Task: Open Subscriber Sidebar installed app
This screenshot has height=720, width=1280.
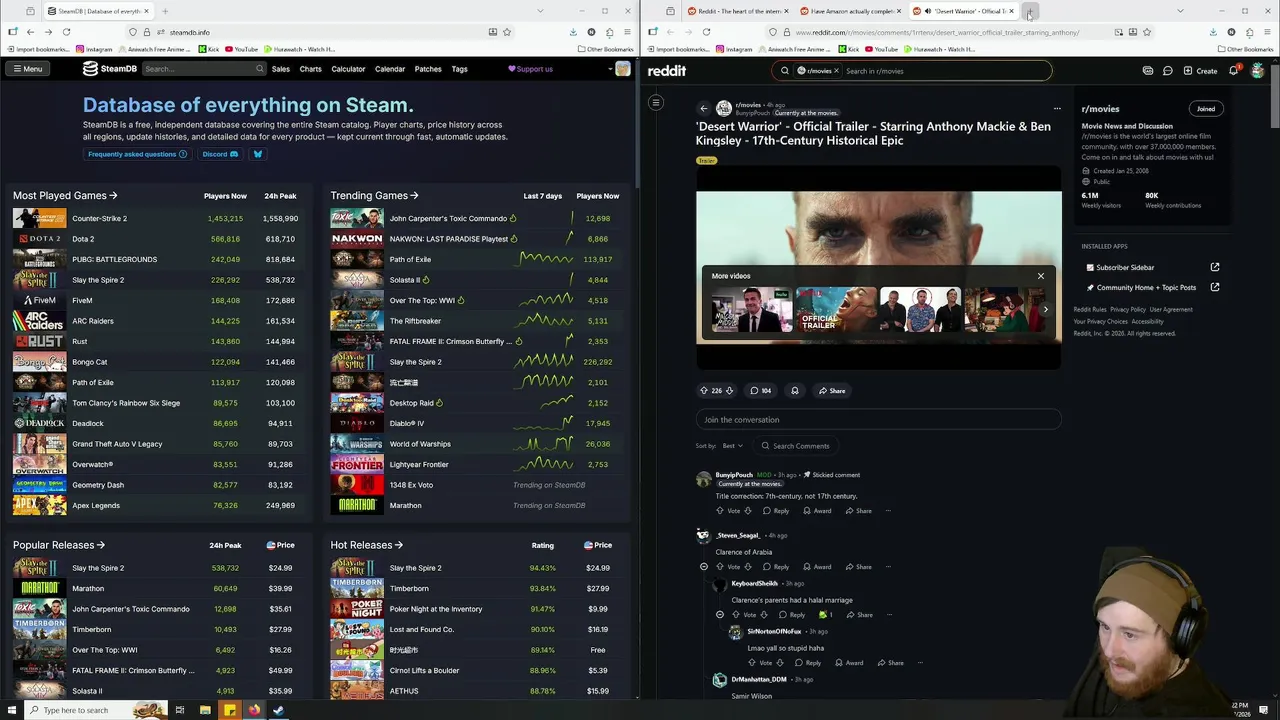Action: pos(1152,267)
